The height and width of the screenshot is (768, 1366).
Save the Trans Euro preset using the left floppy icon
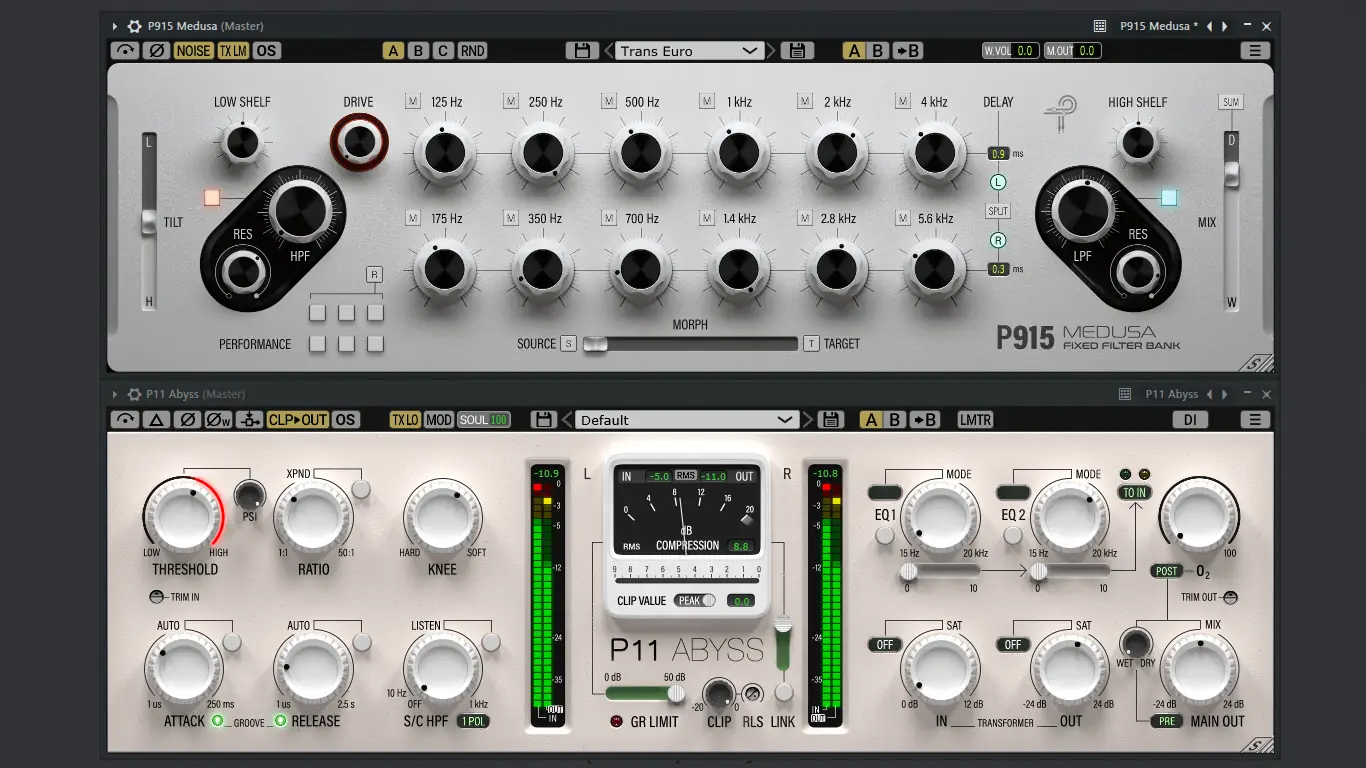click(x=582, y=51)
